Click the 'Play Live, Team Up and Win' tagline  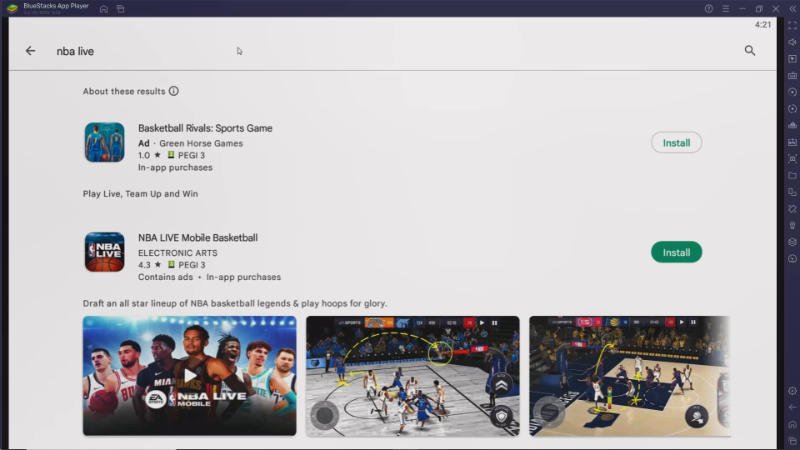pyautogui.click(x=140, y=194)
